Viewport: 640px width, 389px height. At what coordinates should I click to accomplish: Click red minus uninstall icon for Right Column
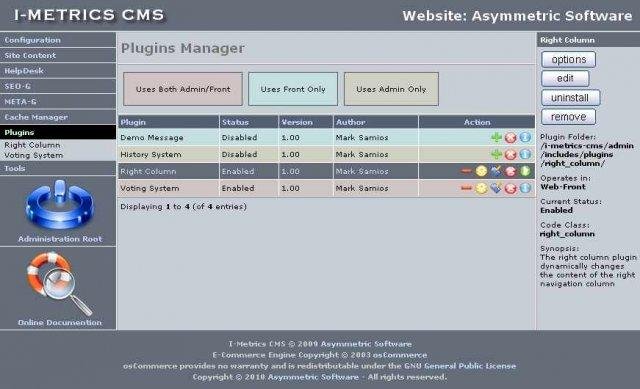coord(466,171)
